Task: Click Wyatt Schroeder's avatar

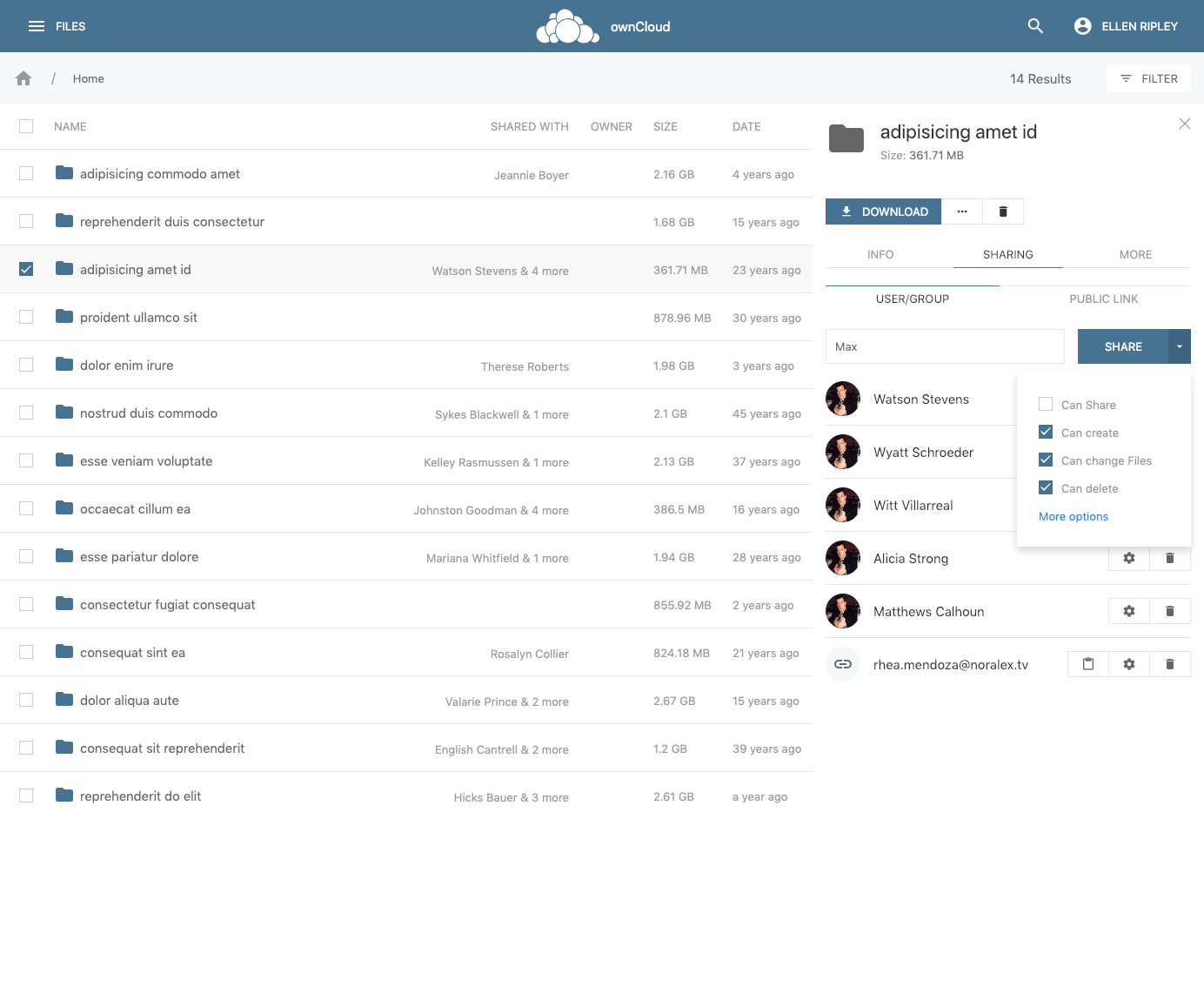Action: click(843, 452)
